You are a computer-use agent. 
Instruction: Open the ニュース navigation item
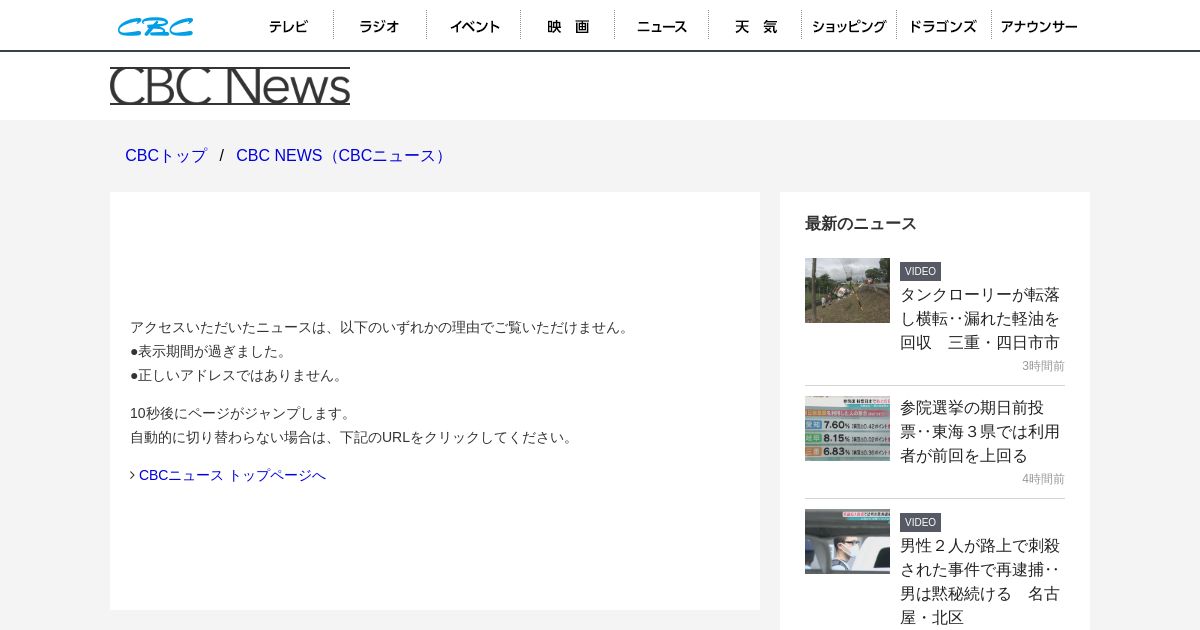(661, 27)
